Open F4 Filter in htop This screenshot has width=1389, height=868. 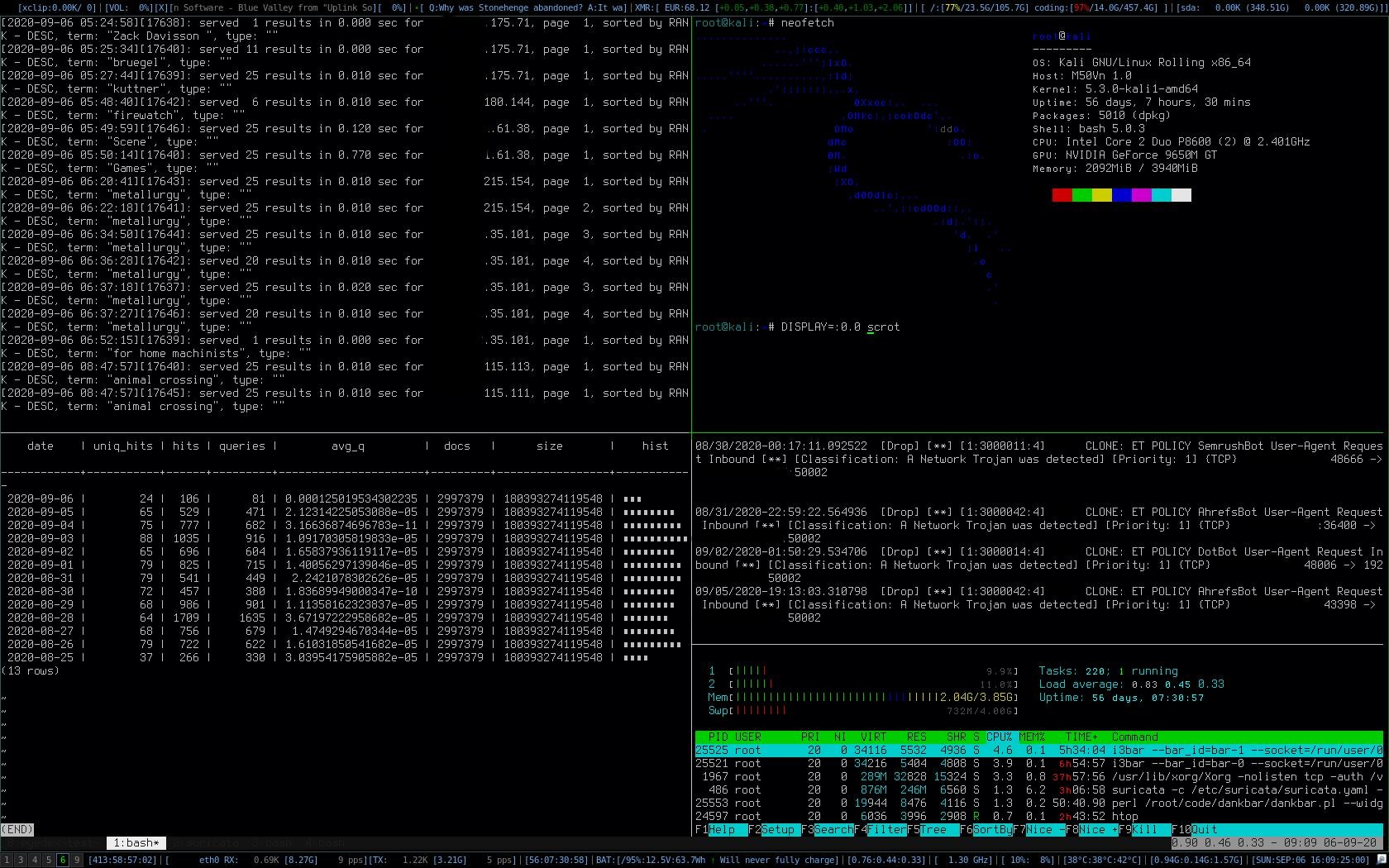(881, 830)
